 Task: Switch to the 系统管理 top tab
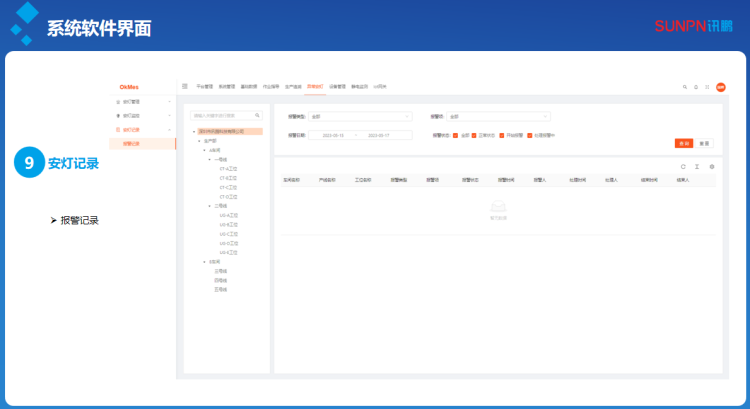pos(226,87)
